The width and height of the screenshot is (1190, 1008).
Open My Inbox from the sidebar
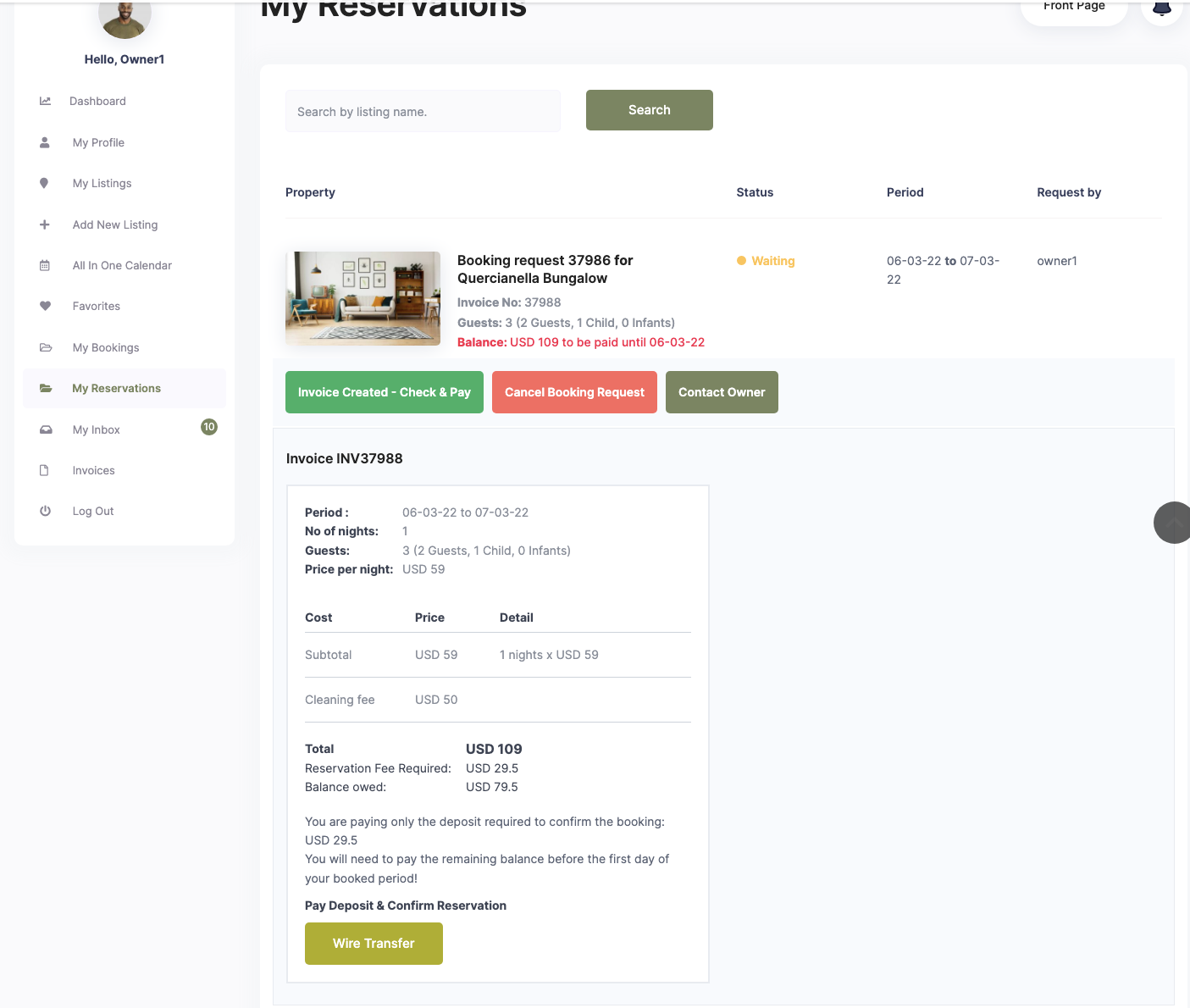(x=97, y=429)
